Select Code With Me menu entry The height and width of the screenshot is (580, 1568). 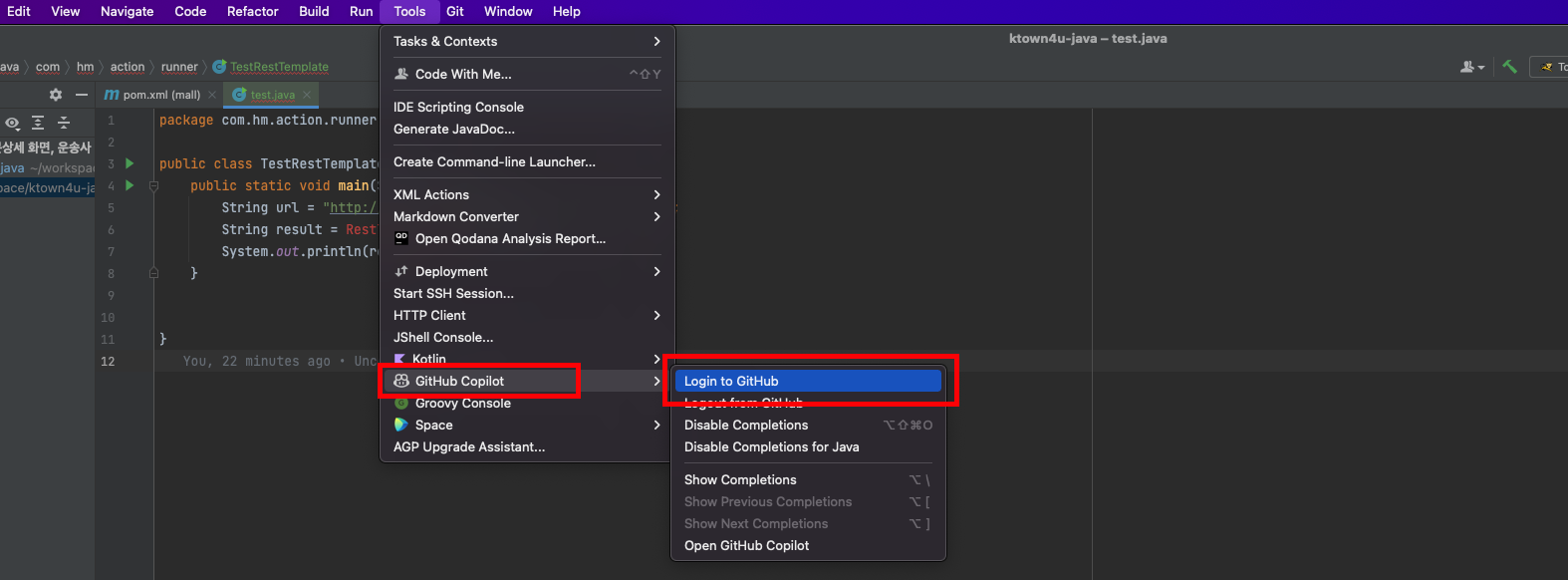click(x=527, y=74)
